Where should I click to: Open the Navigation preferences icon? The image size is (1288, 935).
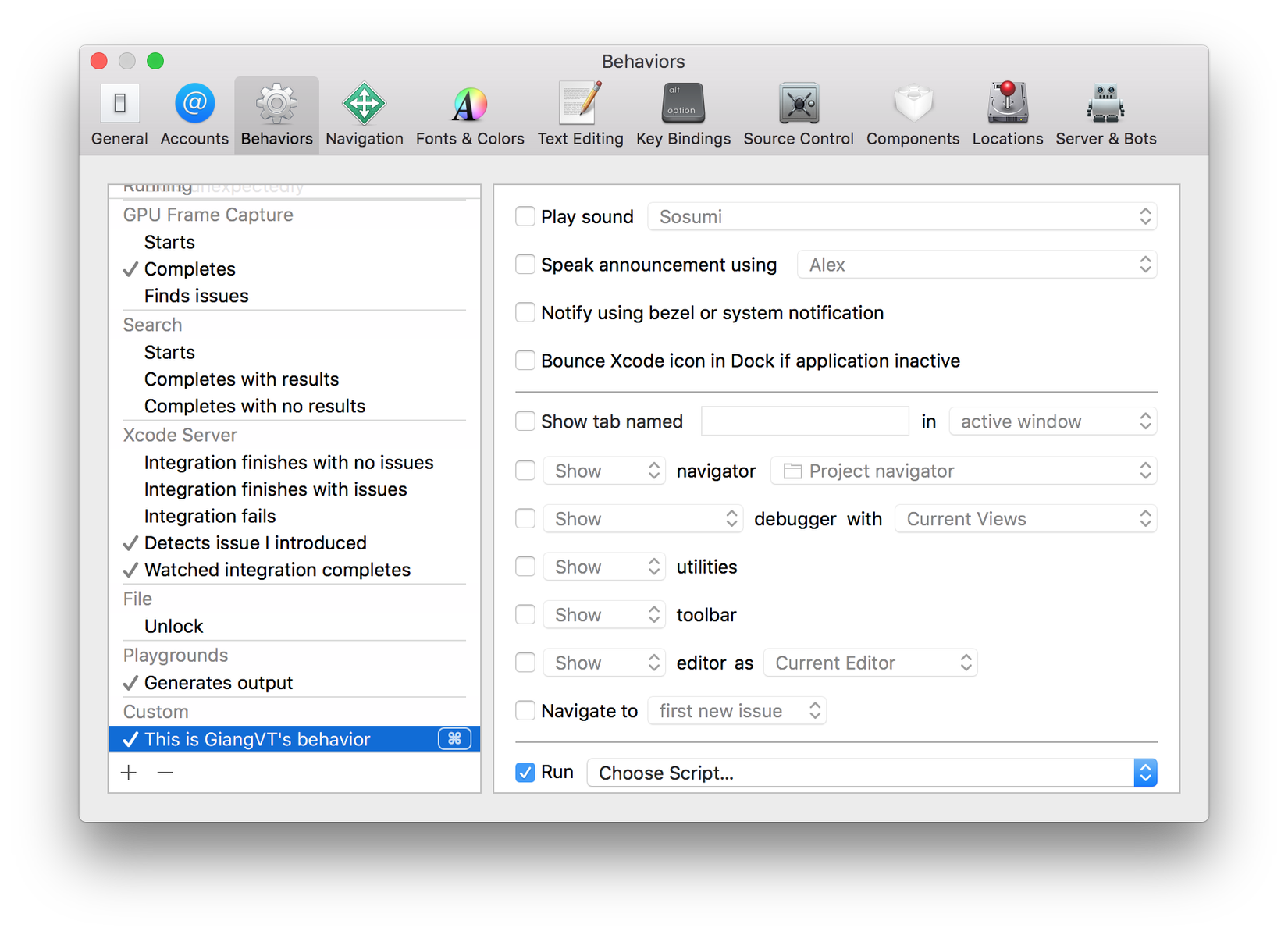click(364, 115)
